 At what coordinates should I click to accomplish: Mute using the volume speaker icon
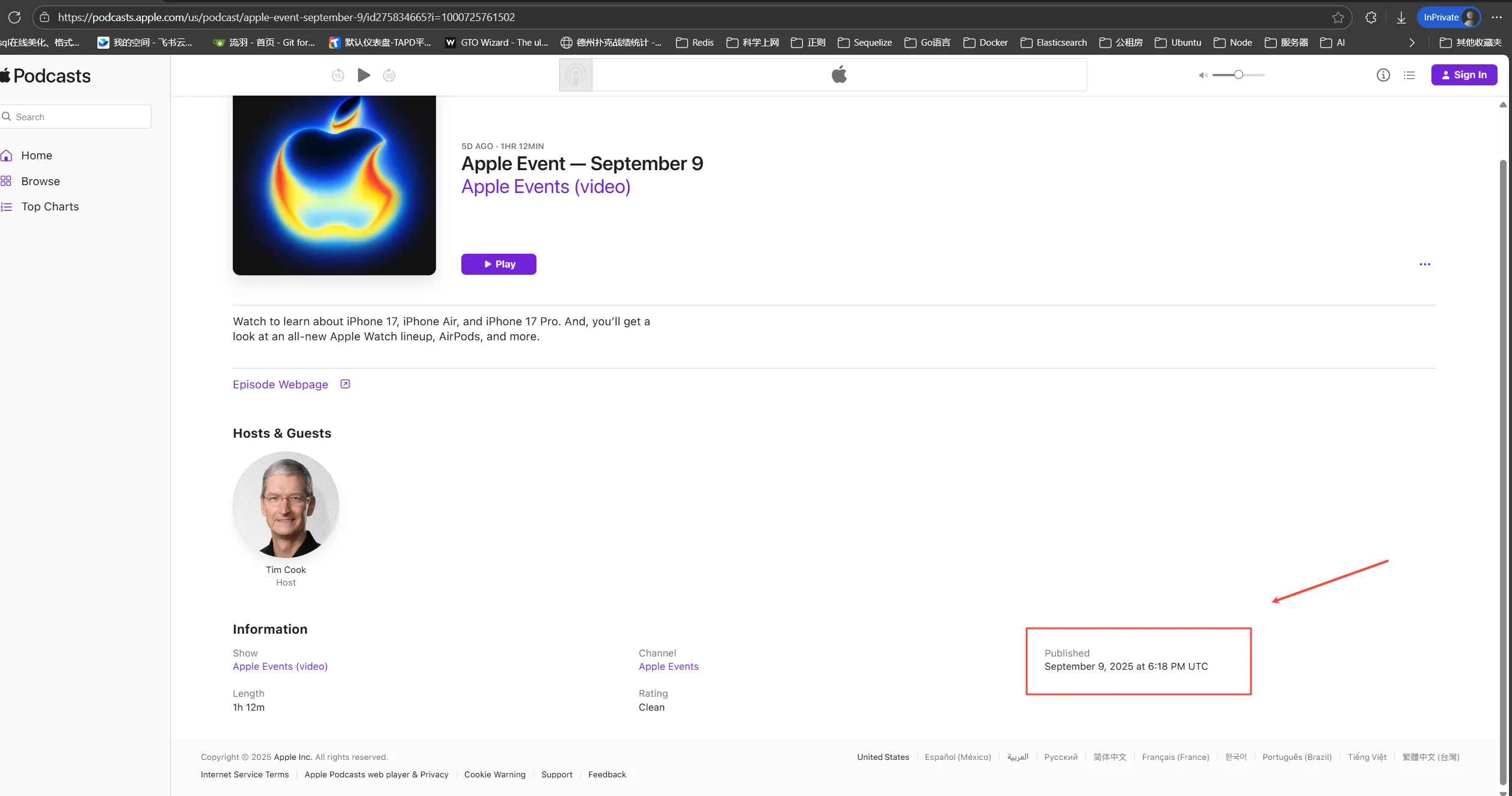tap(1203, 75)
